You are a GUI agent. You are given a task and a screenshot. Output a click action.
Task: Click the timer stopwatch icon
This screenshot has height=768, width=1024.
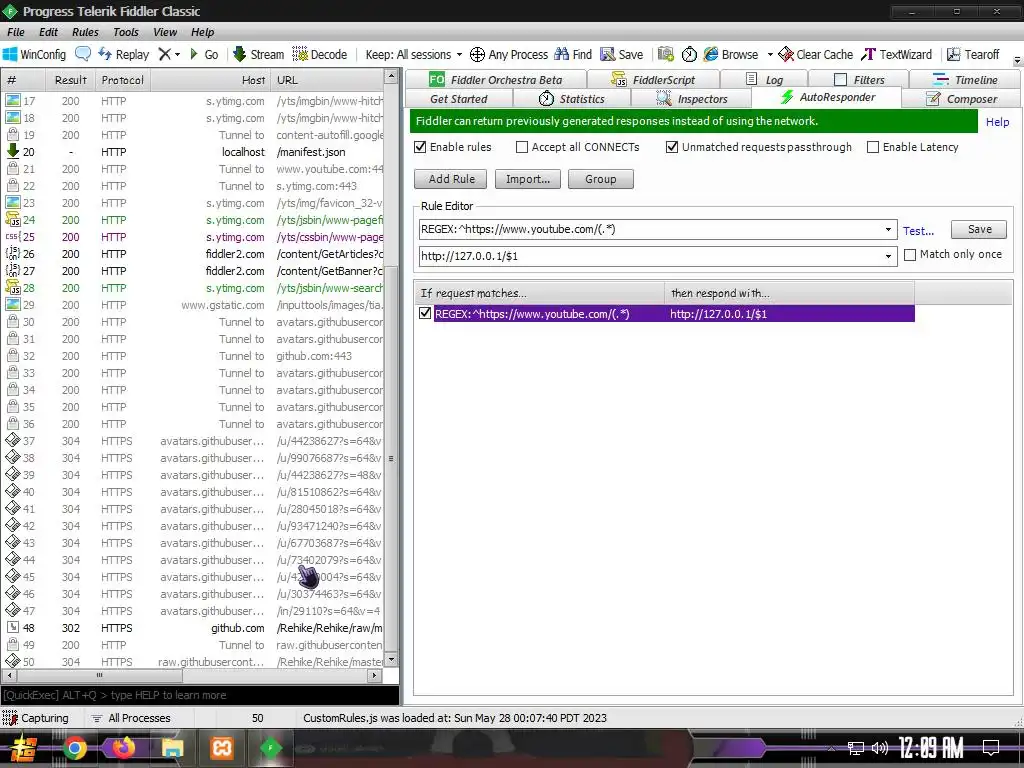point(689,54)
